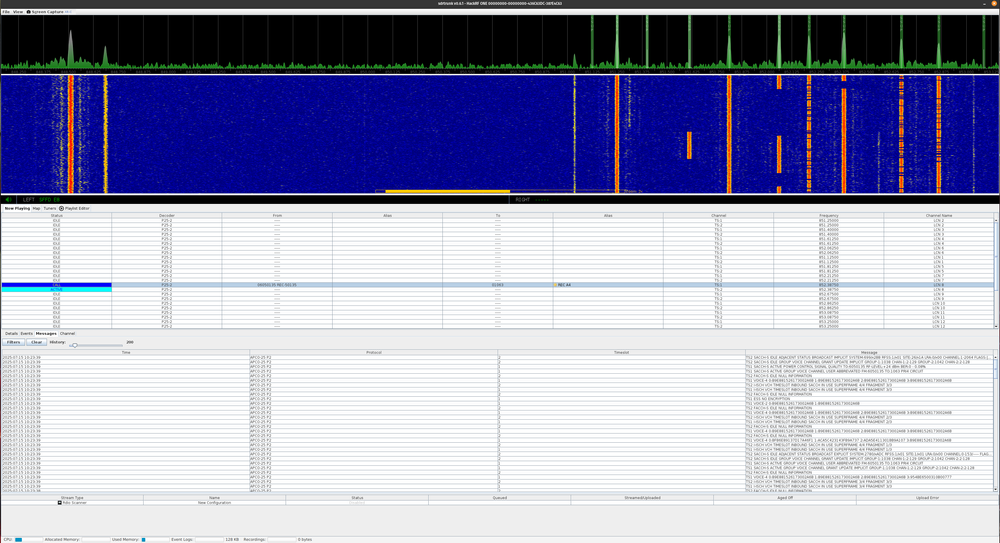This screenshot has width=1000, height=543.
Task: Click the Time header in messages table
Action: [x=126, y=352]
